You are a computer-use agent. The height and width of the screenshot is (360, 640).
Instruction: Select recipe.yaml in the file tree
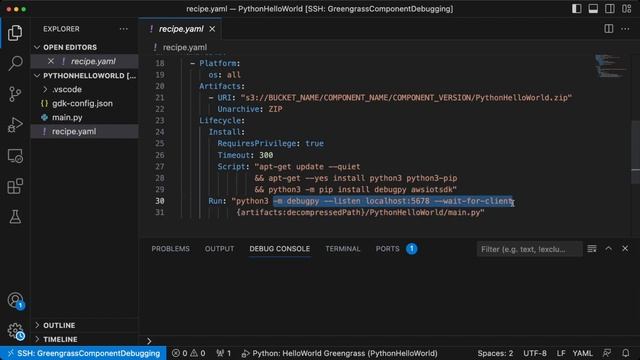(84, 131)
